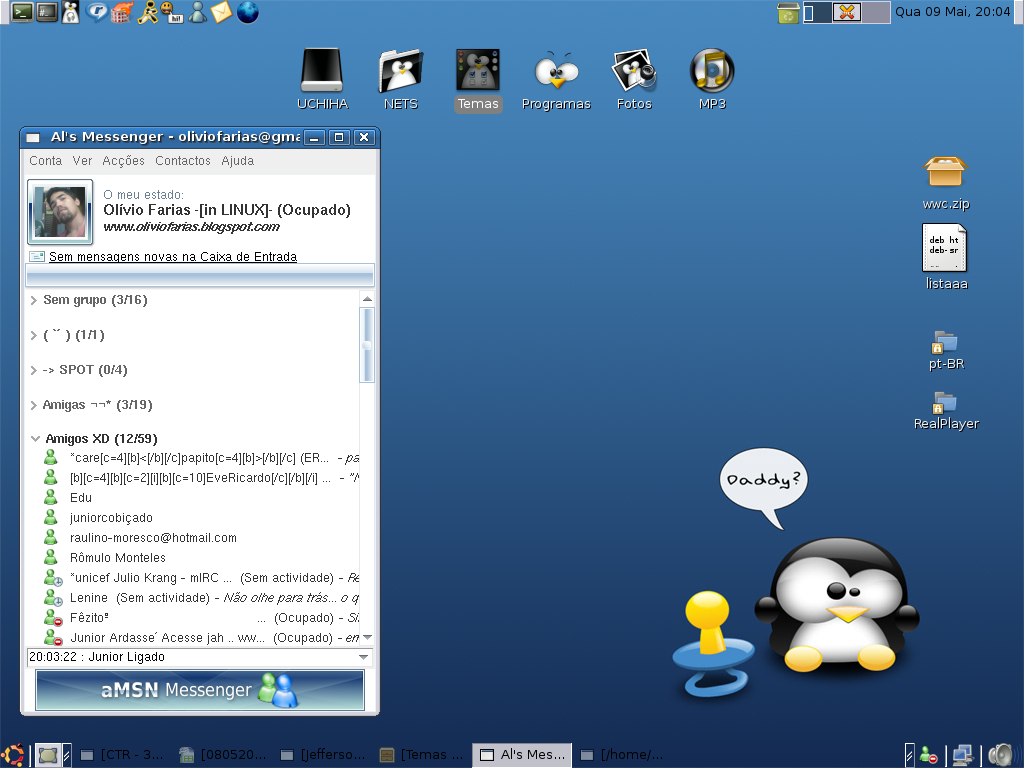
Task: Open the UCHIHA drive desktop icon
Action: pyautogui.click(x=322, y=78)
